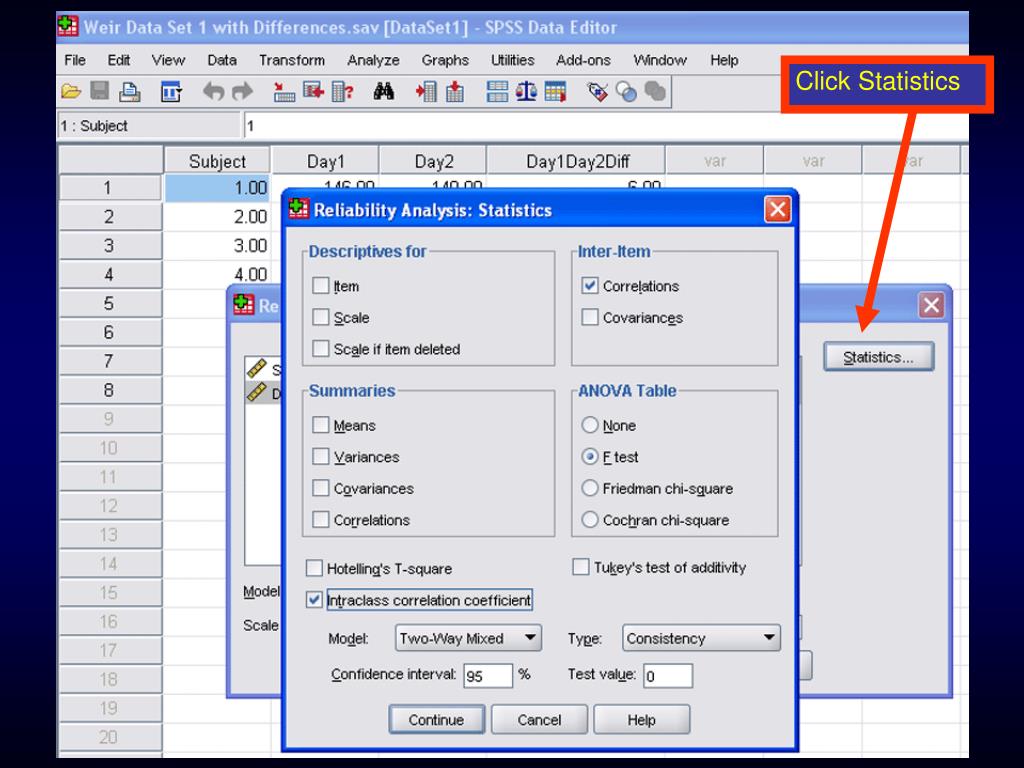Click the Insert Variable toolbar icon

(x=455, y=91)
